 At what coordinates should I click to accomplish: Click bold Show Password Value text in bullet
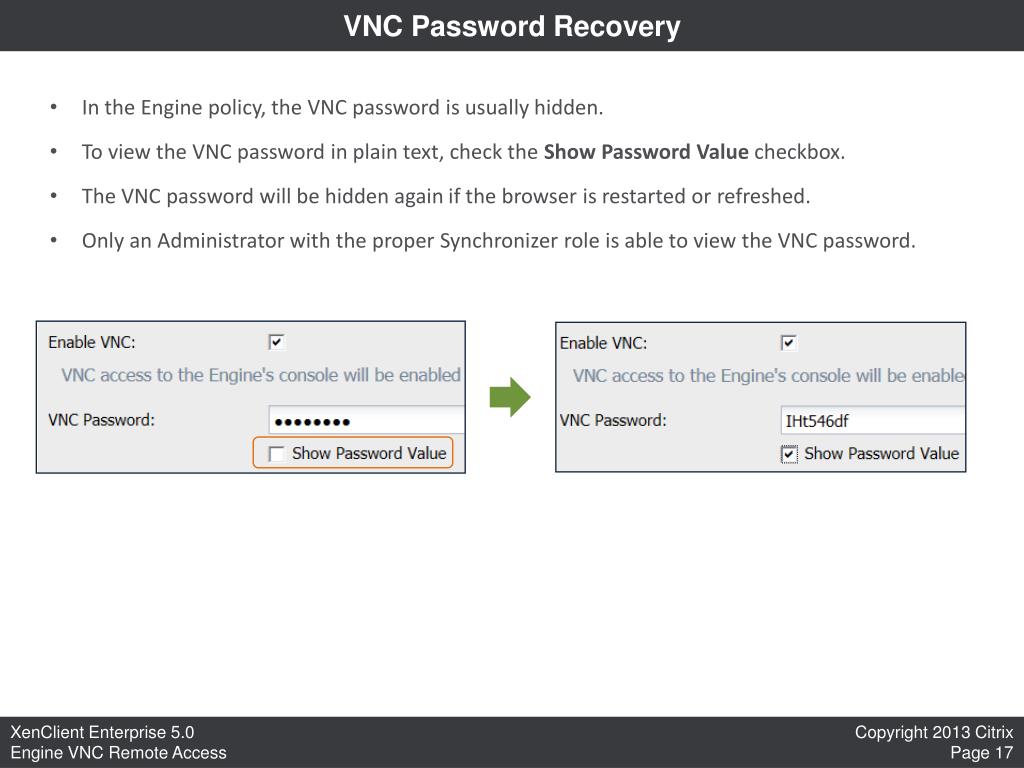pos(646,152)
